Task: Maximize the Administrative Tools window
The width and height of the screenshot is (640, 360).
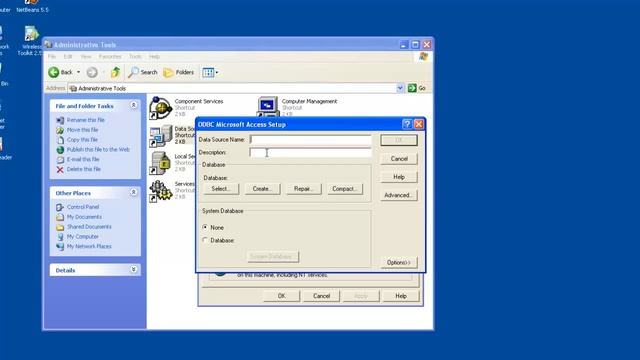Action: [415, 44]
